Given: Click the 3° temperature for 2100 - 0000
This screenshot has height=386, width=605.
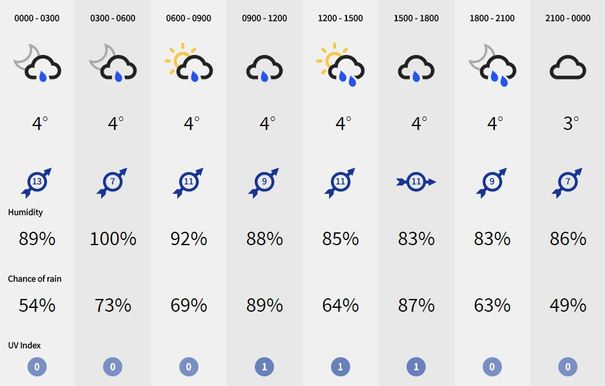Looking at the screenshot, I should click(x=571, y=124).
